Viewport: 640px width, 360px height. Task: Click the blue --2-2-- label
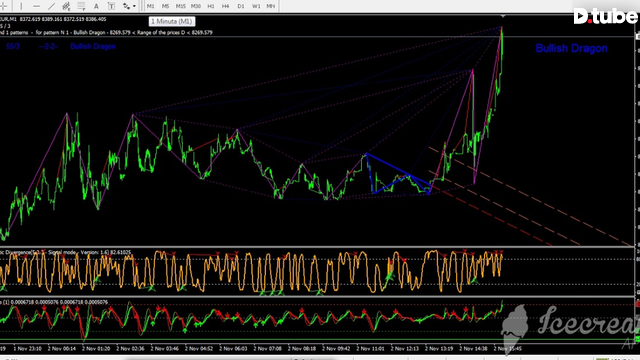[x=49, y=46]
